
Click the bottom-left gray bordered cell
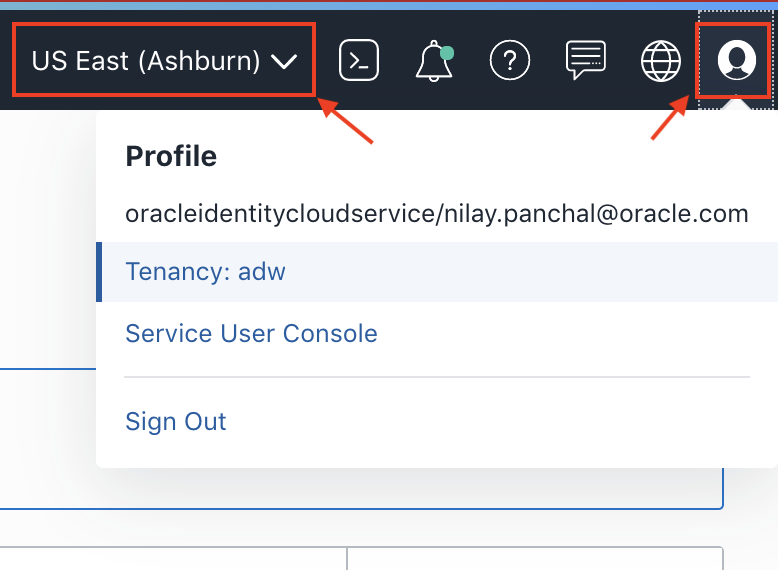pyautogui.click(x=170, y=559)
